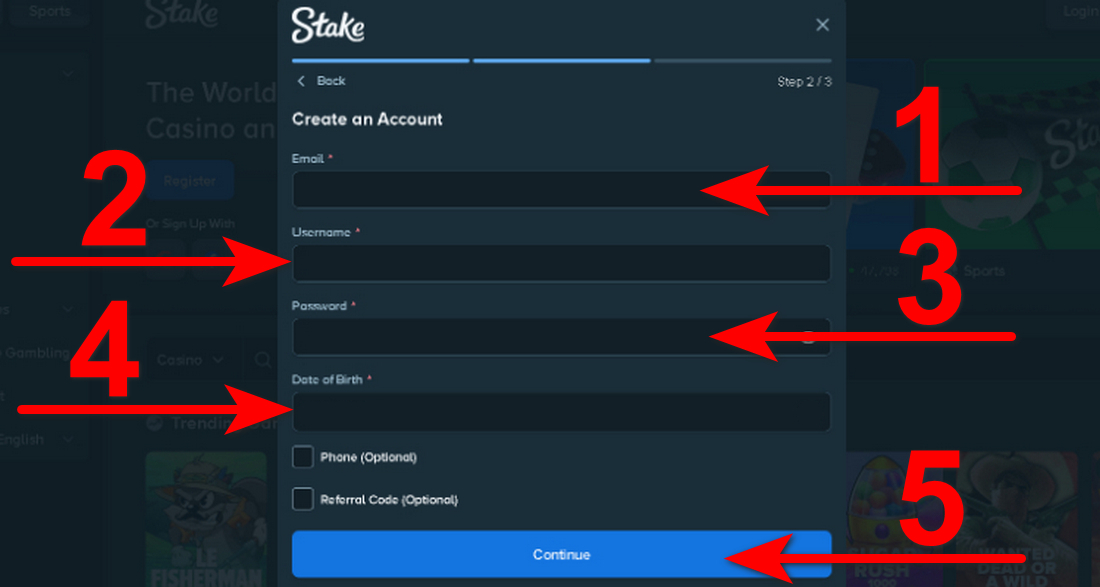Enable the Phone (Optional) checkbox
The width and height of the screenshot is (1100, 587).
[x=302, y=457]
